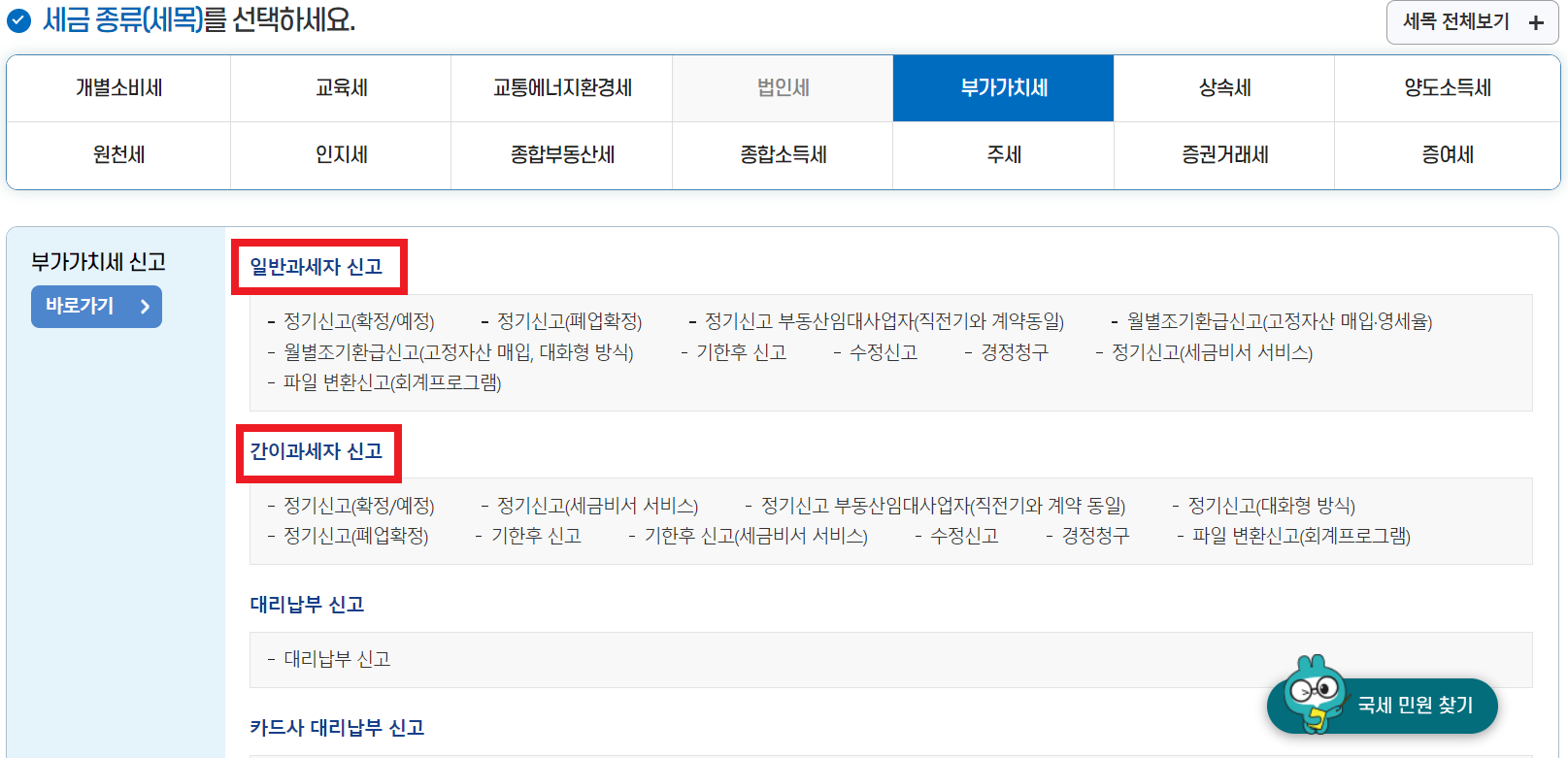Click 수정신고 under 간이과세자 신고

964,536
